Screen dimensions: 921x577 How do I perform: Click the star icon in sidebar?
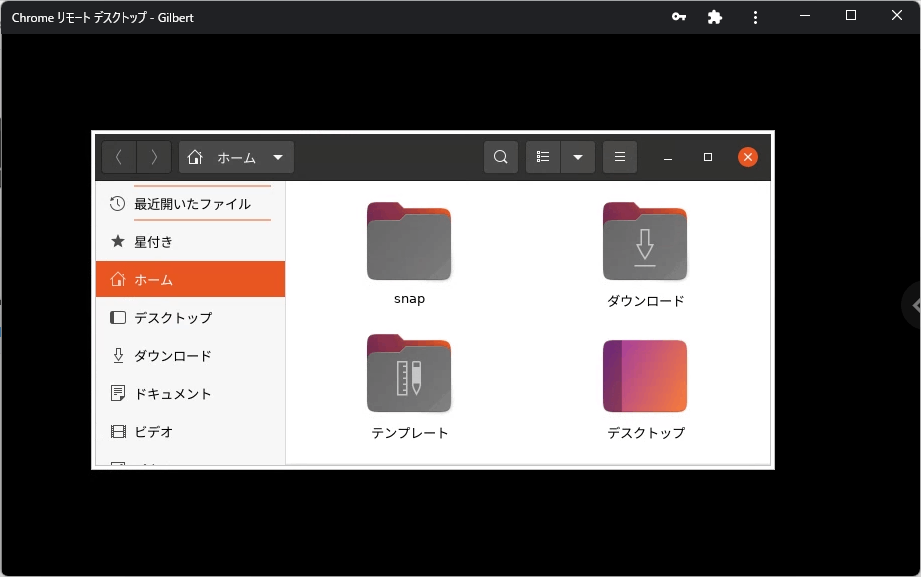pos(118,241)
